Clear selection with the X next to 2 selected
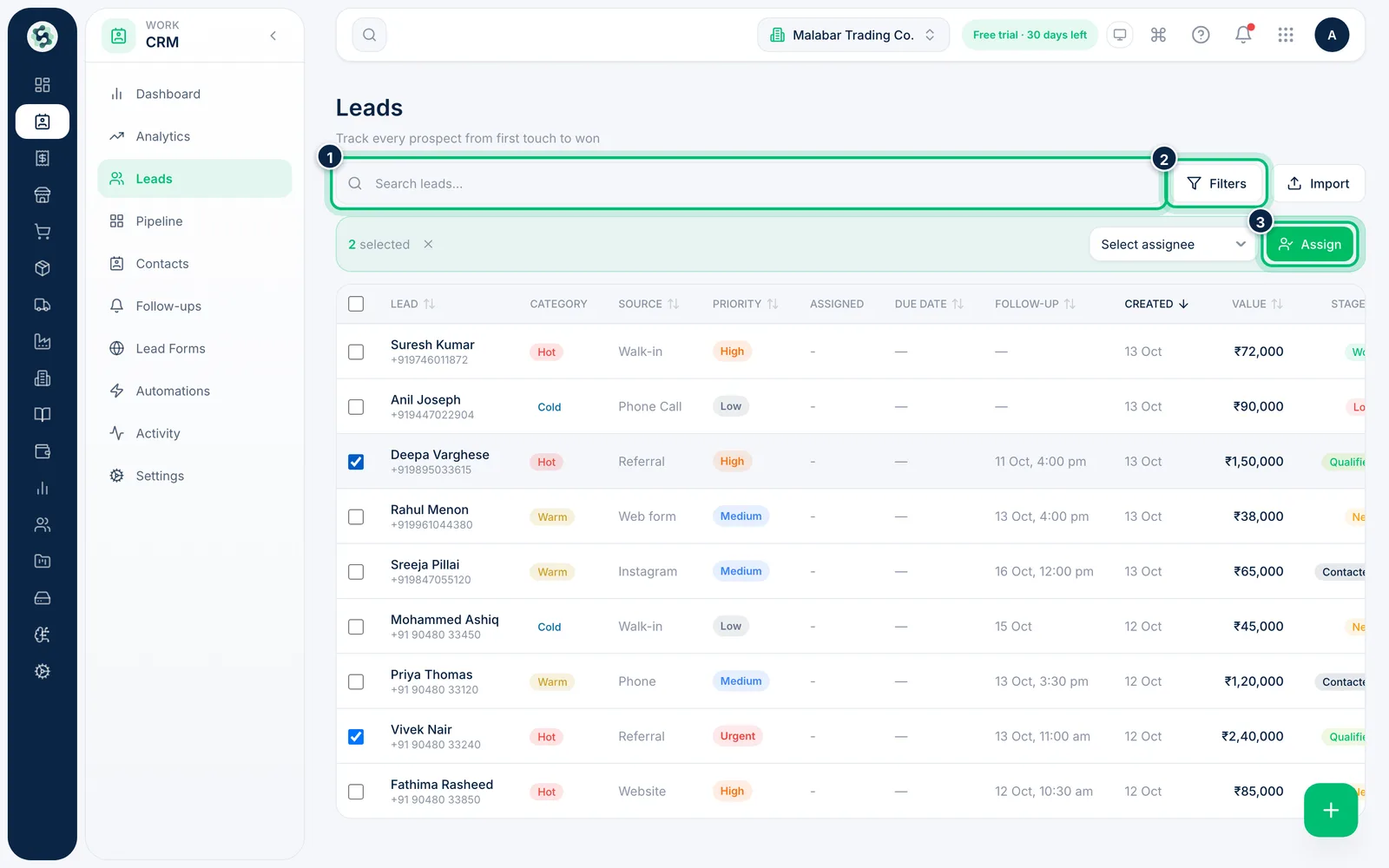The width and height of the screenshot is (1389, 868). (428, 244)
